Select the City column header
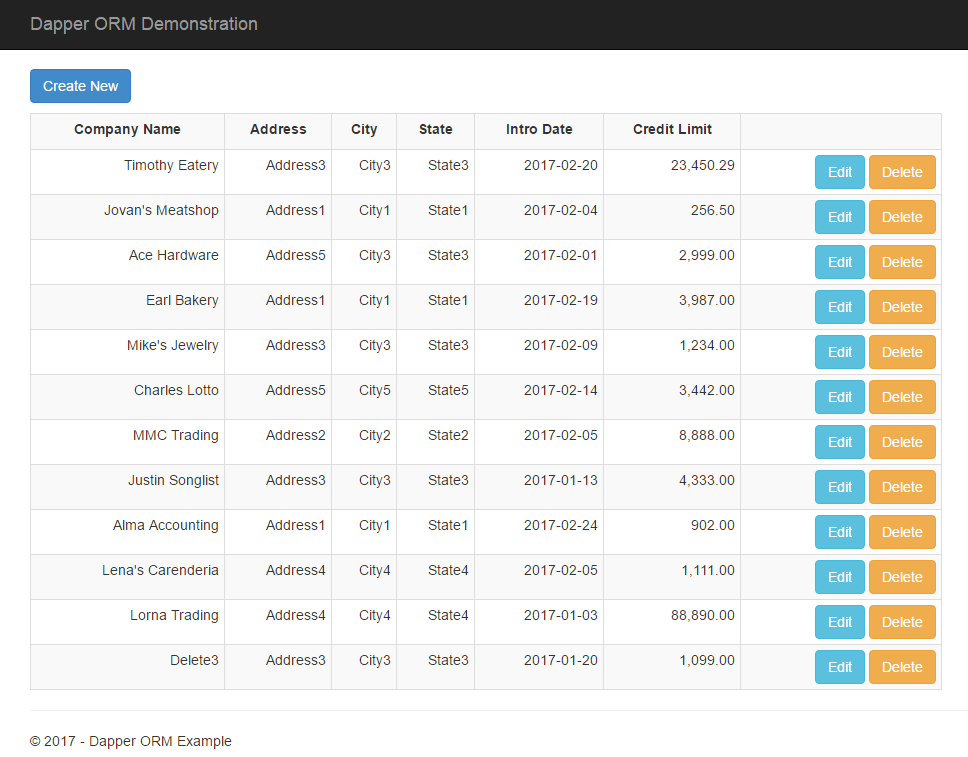The height and width of the screenshot is (757, 968). point(364,130)
